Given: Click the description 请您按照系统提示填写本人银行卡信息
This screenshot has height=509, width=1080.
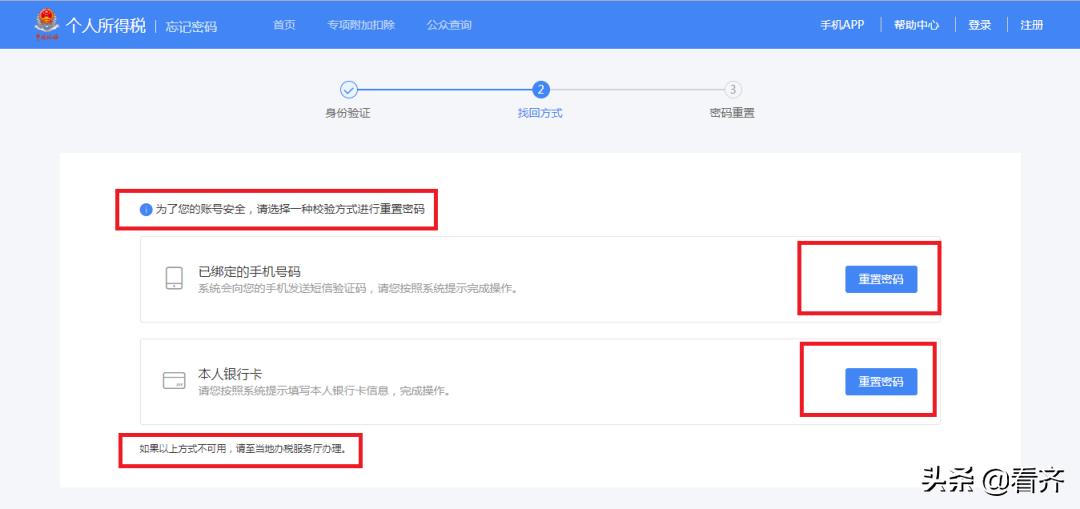Looking at the screenshot, I should coord(324,391).
